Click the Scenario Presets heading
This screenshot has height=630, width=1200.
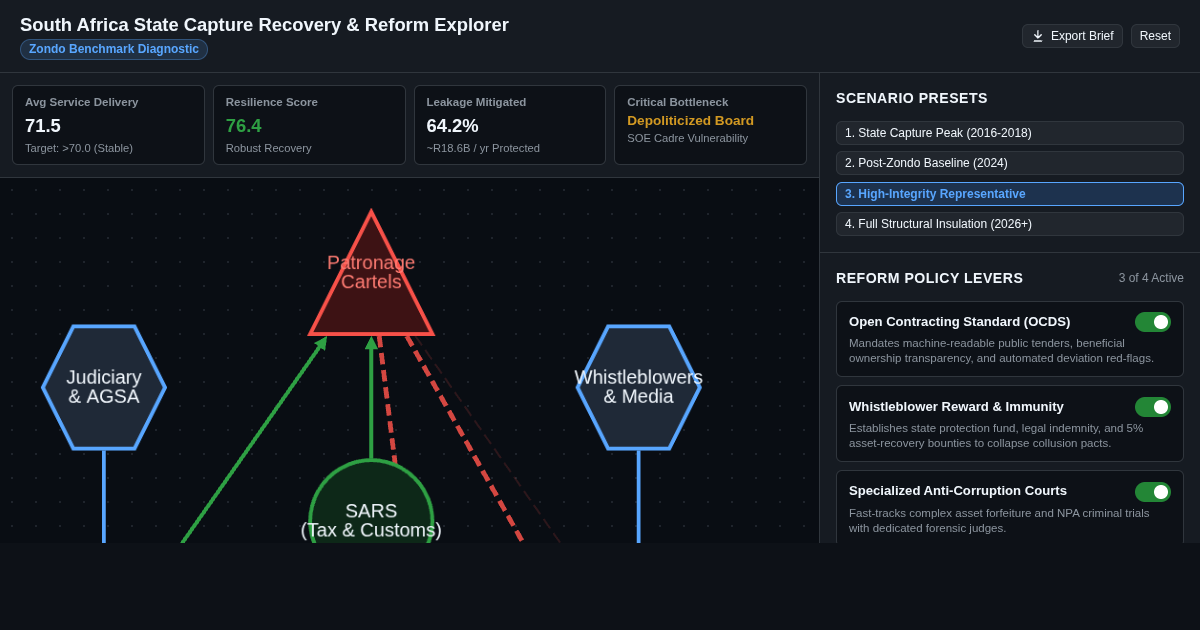click(x=912, y=98)
